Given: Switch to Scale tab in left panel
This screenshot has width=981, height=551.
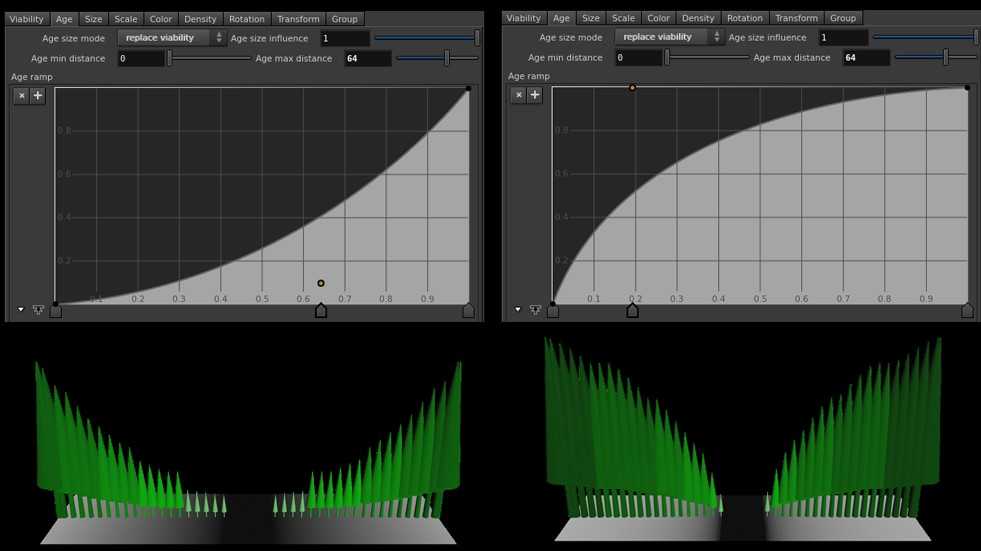Looking at the screenshot, I should point(126,19).
